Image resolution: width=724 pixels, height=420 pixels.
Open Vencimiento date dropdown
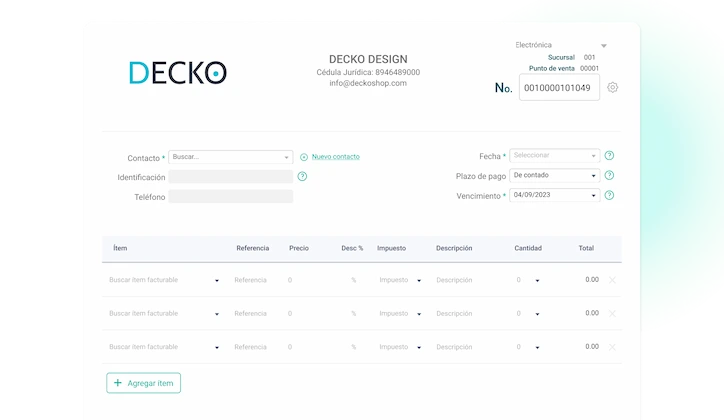(555, 195)
